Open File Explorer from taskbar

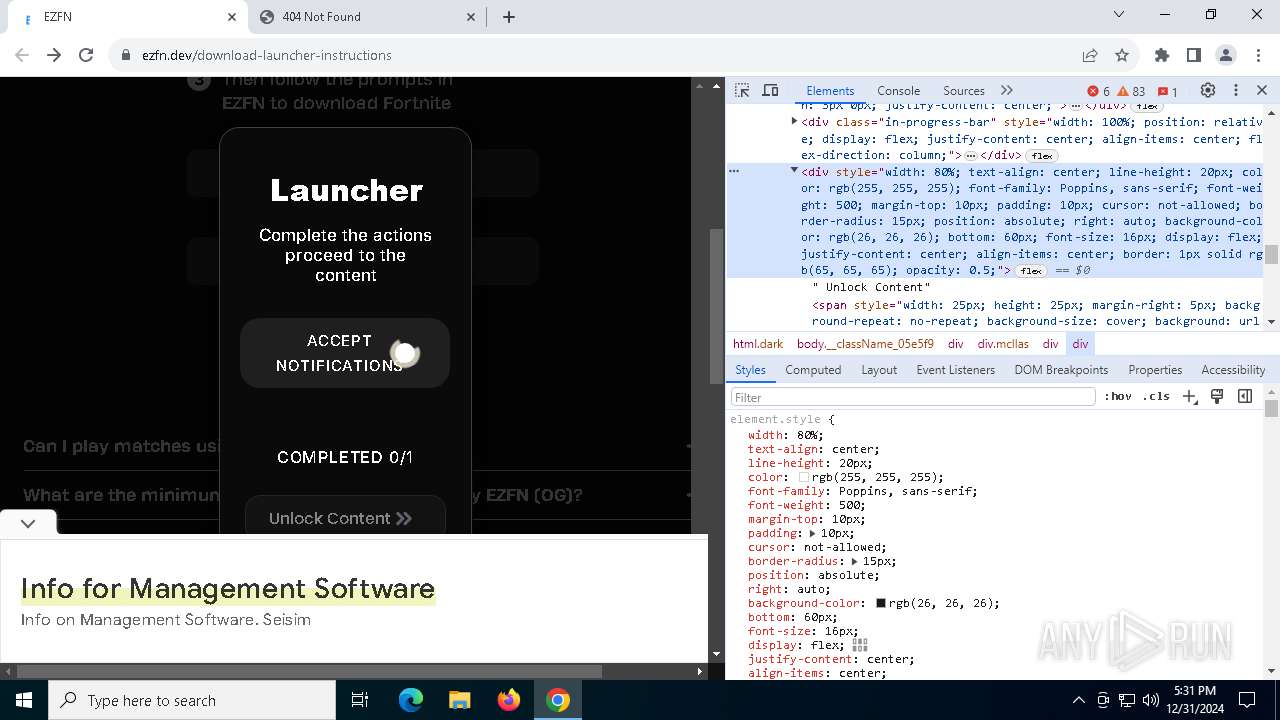tap(460, 700)
